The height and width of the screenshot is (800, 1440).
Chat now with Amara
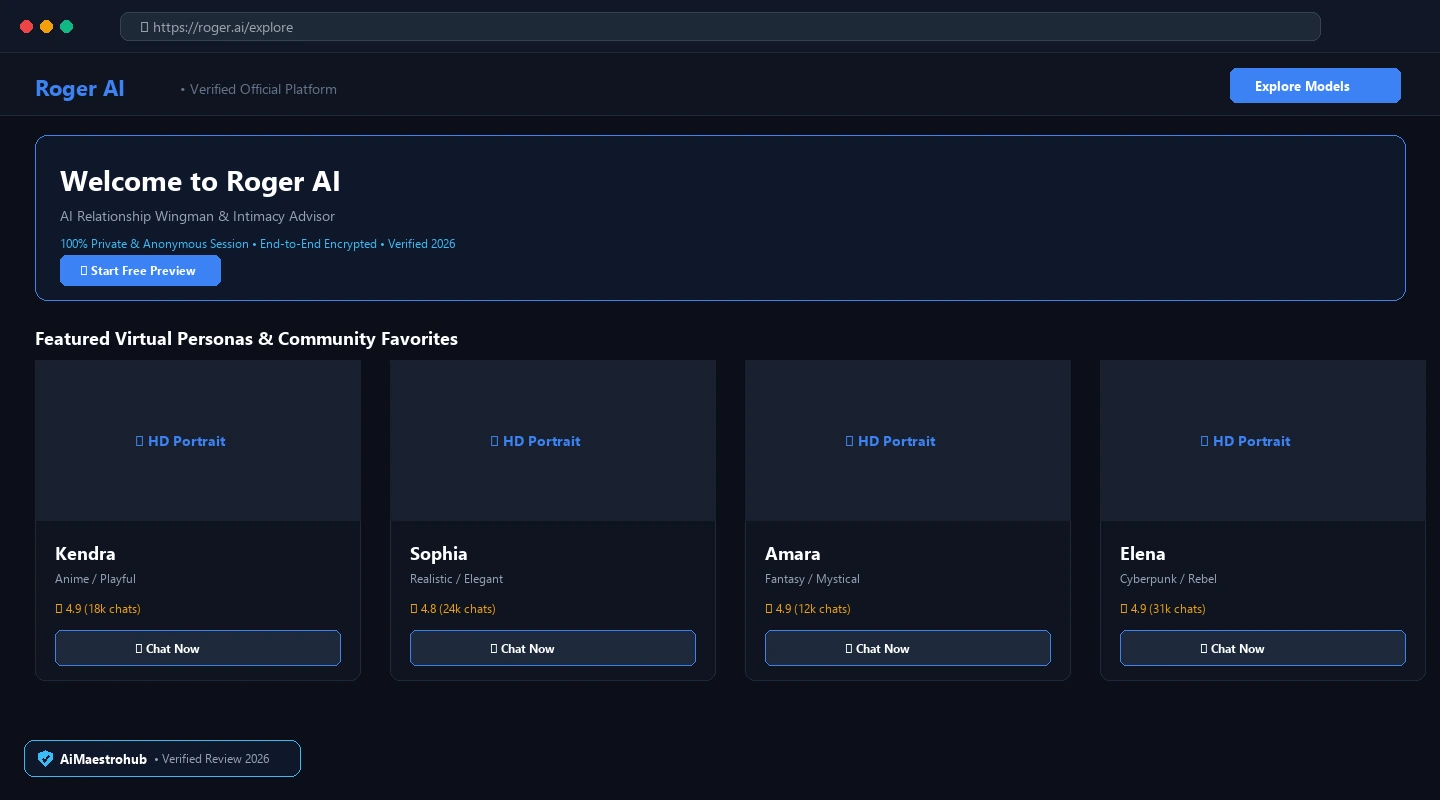coord(908,648)
